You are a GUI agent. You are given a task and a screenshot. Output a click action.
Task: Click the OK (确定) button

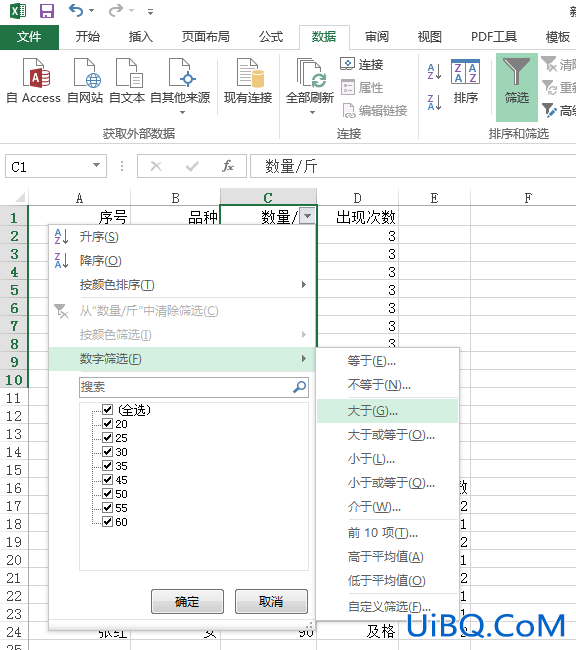[187, 601]
